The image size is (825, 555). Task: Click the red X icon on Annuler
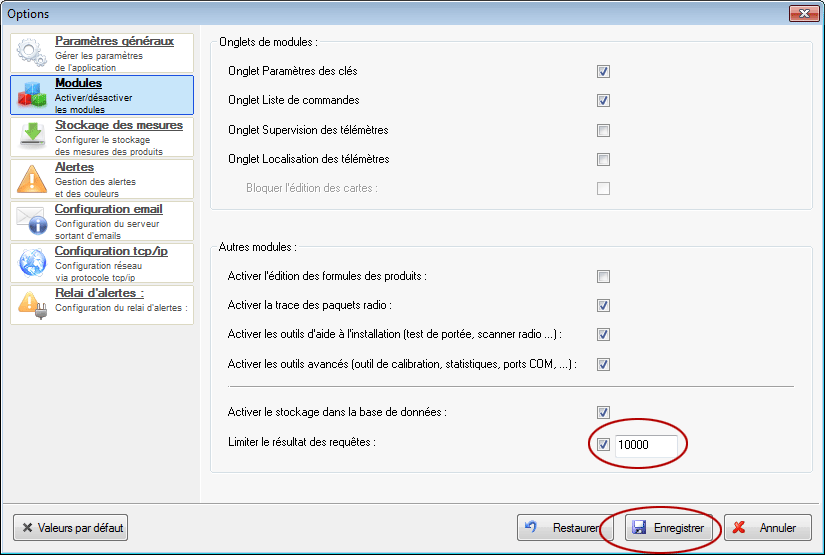[x=739, y=527]
